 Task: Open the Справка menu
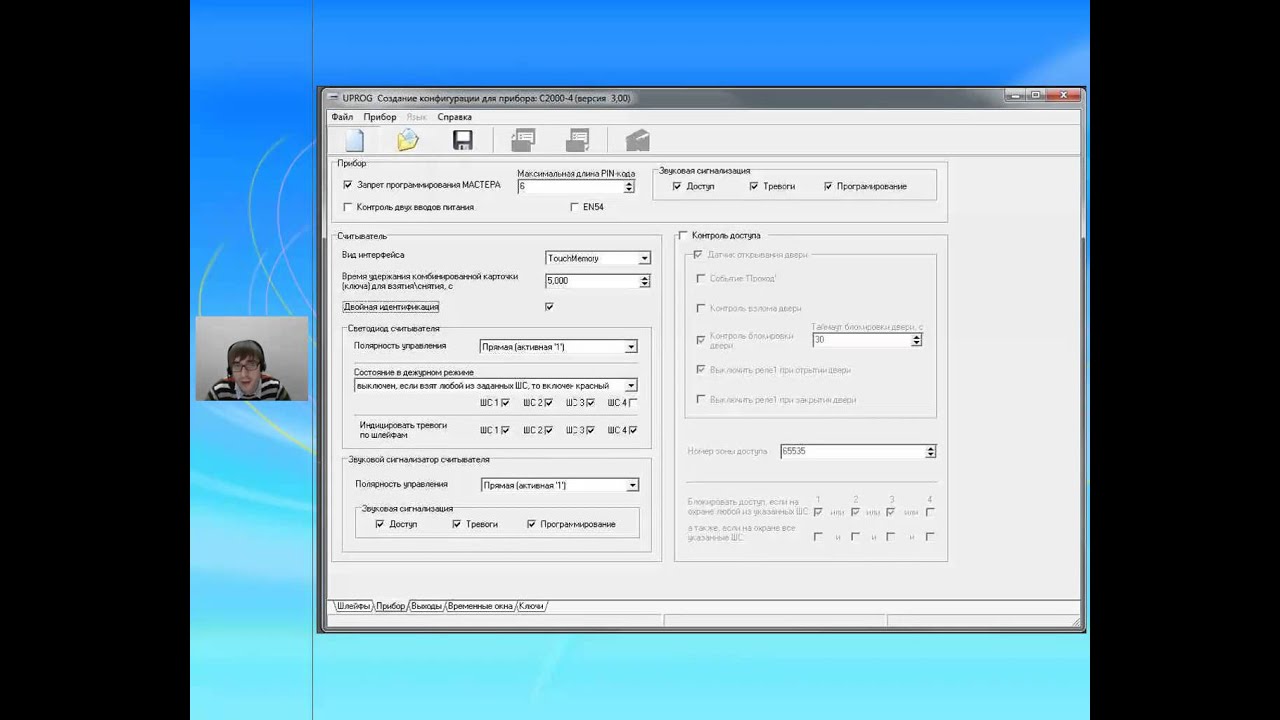click(x=455, y=117)
